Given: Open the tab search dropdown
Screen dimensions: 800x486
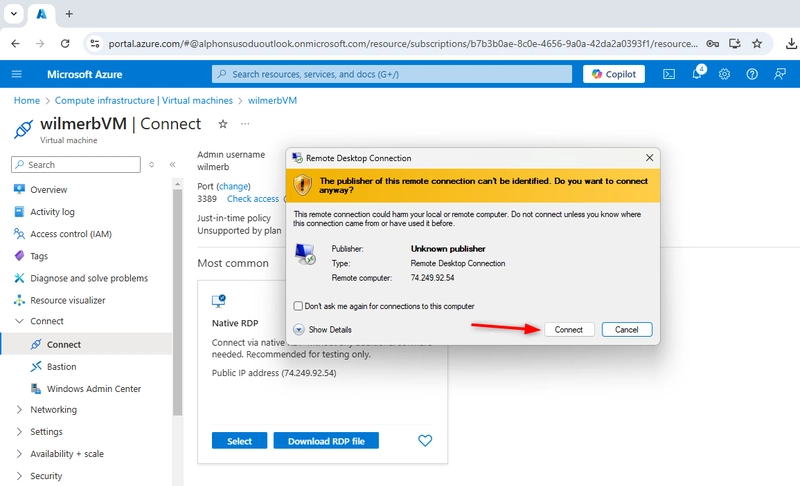Looking at the screenshot, I should coord(14,14).
